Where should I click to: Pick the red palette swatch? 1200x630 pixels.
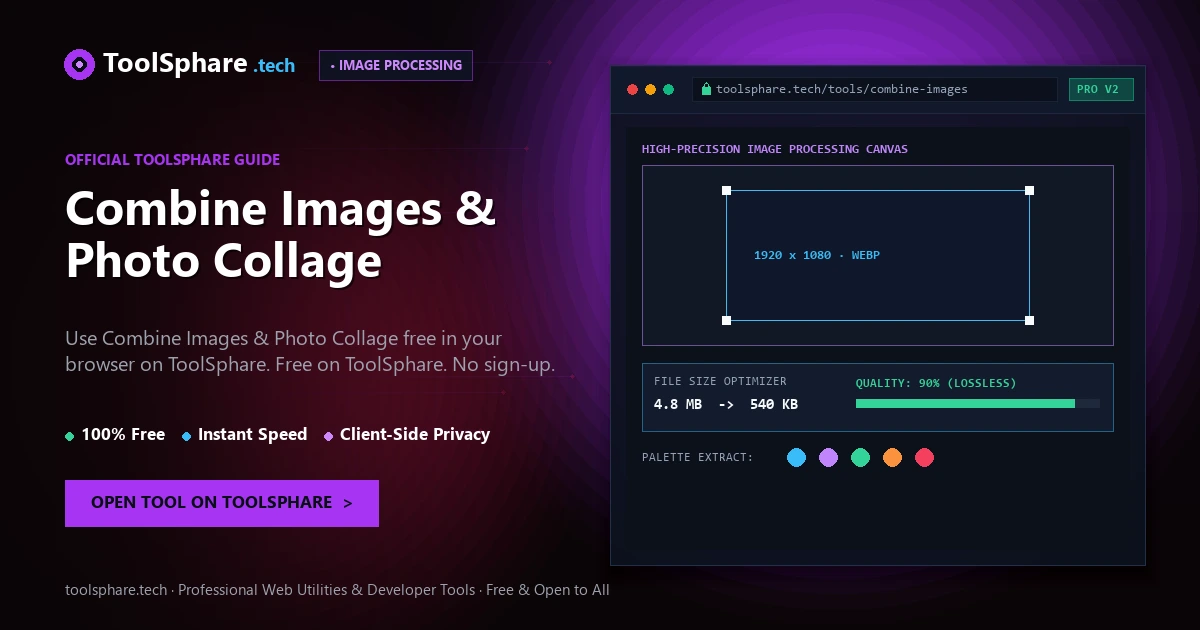[x=924, y=457]
